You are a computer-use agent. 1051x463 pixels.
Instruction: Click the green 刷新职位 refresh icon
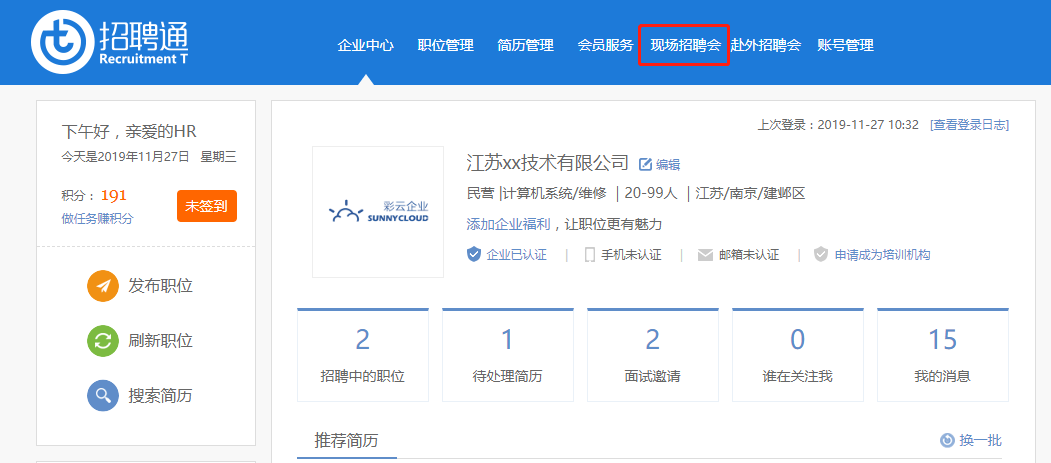pos(103,341)
